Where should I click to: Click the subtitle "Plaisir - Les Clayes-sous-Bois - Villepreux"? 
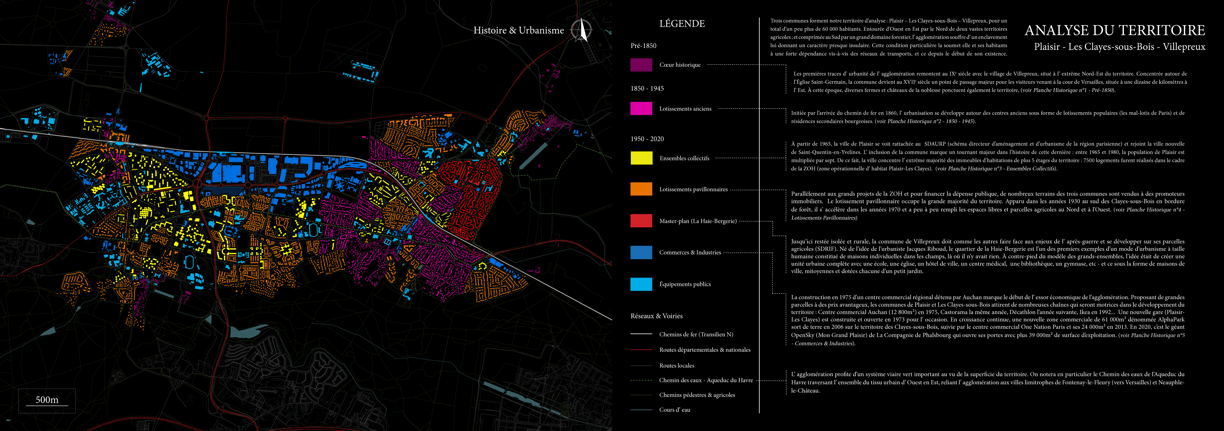(1120, 47)
